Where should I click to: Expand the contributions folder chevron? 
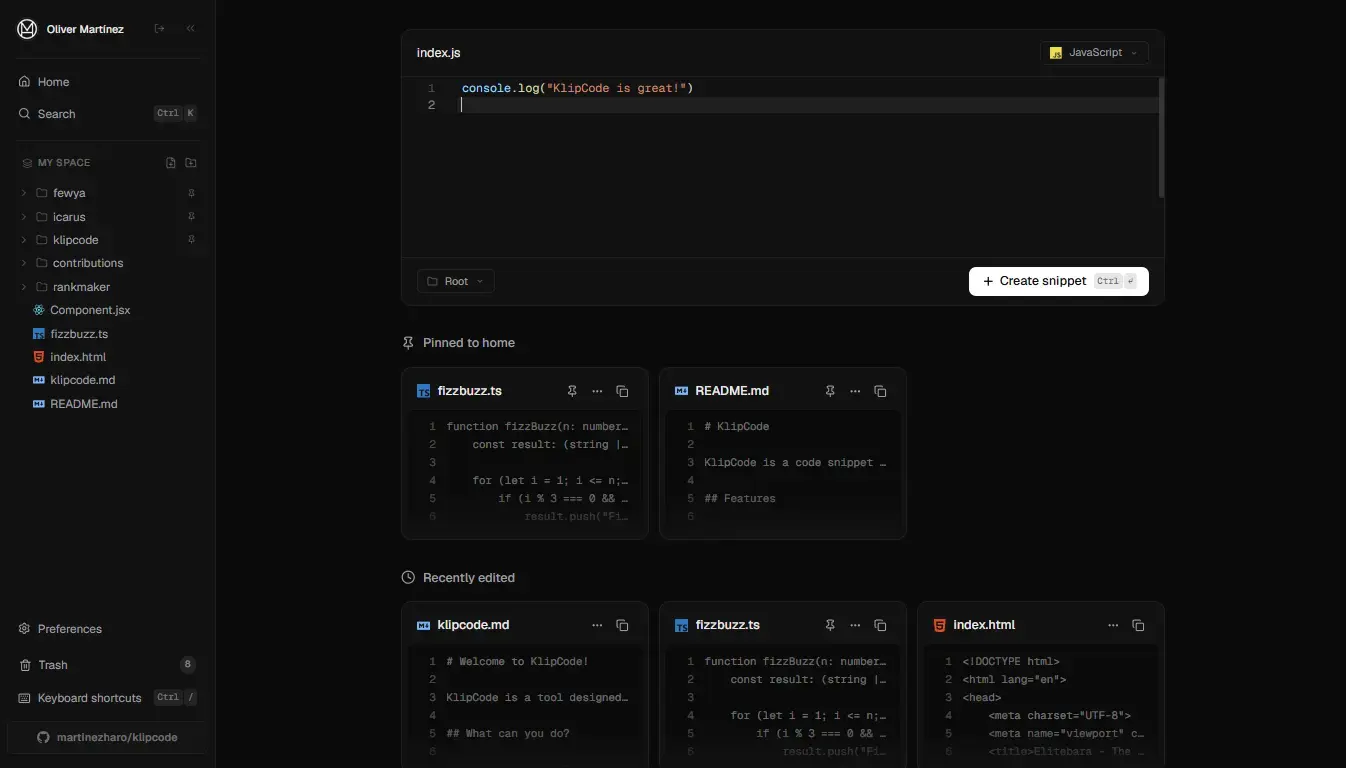23,263
